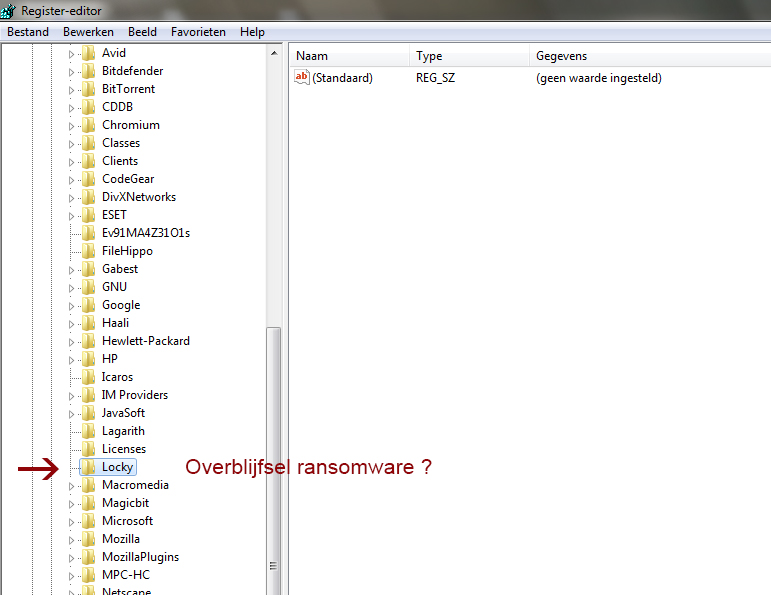Expand the Classes key arrow
The height and width of the screenshot is (595, 771).
(71, 144)
